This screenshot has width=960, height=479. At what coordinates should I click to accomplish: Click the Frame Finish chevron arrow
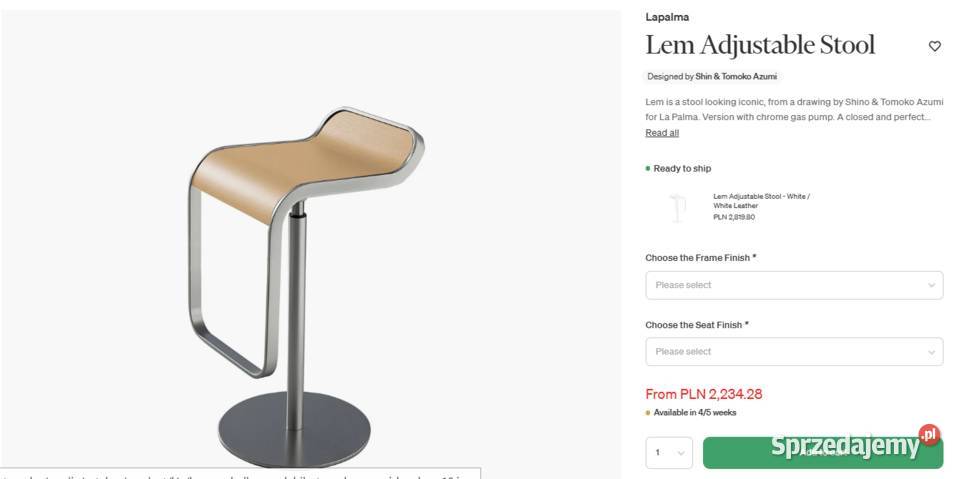(x=931, y=285)
